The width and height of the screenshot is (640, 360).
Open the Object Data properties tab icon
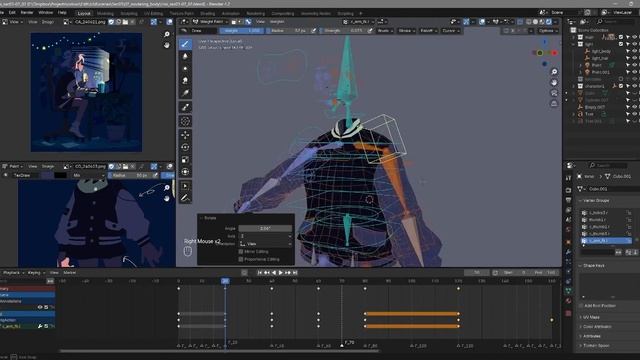tap(568, 291)
